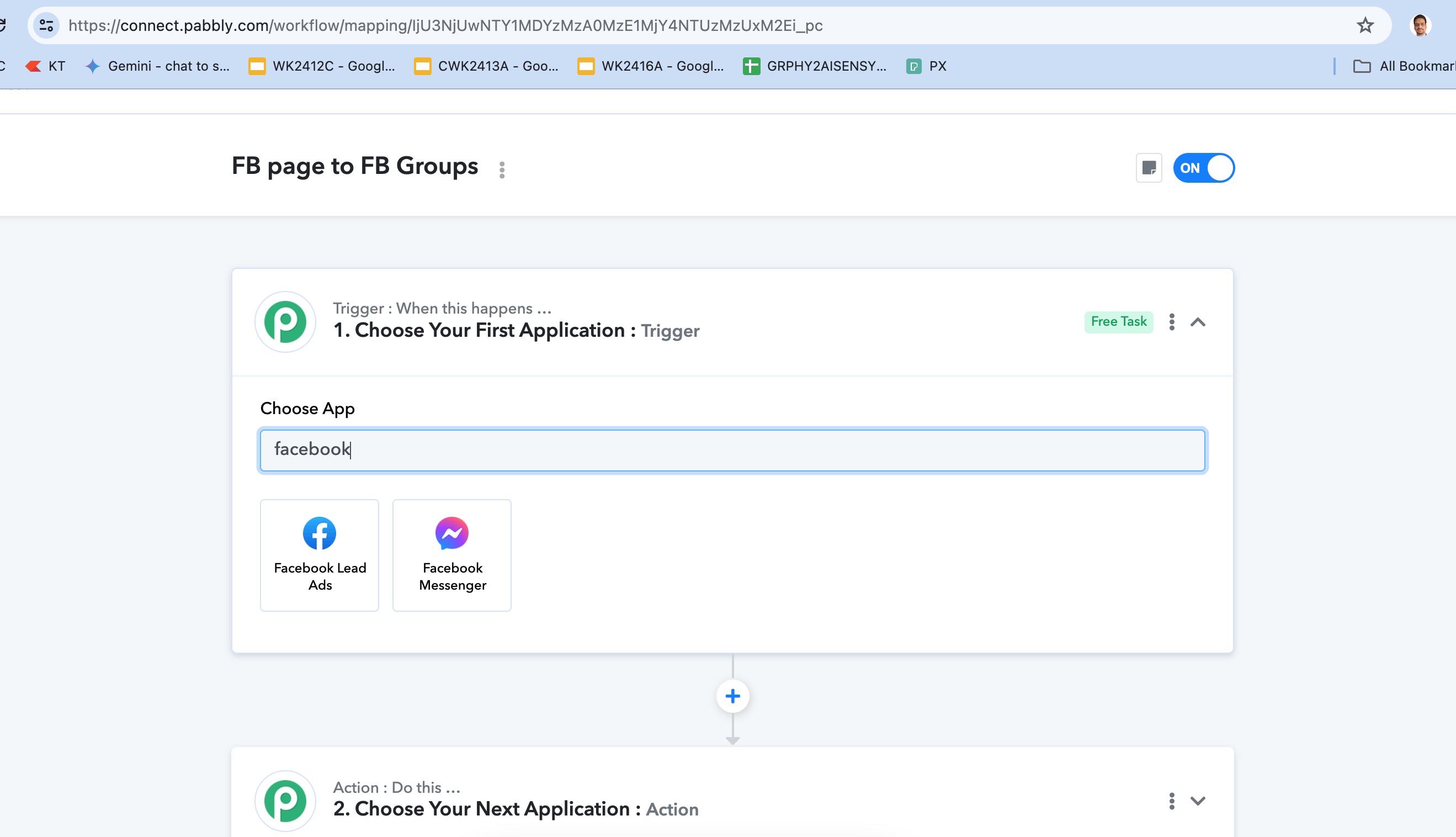
Task: Open the KT bookmark
Action: click(45, 66)
